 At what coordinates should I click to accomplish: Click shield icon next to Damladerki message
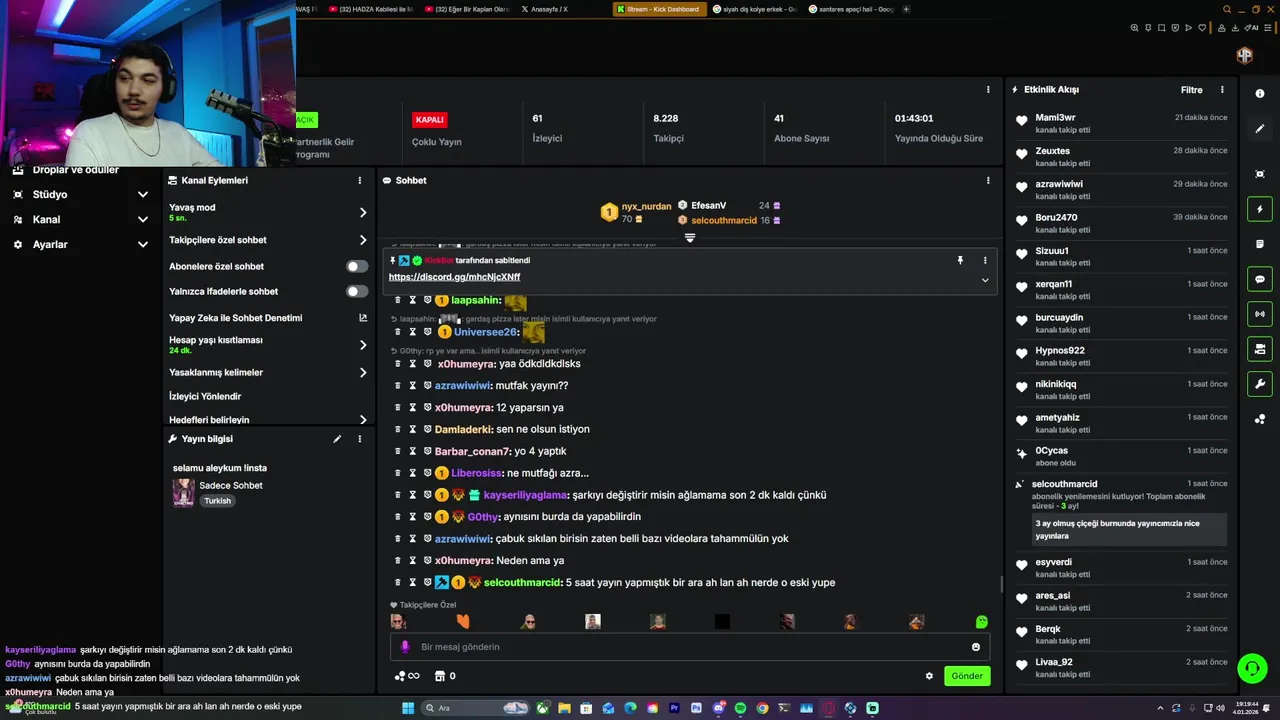[x=427, y=429]
